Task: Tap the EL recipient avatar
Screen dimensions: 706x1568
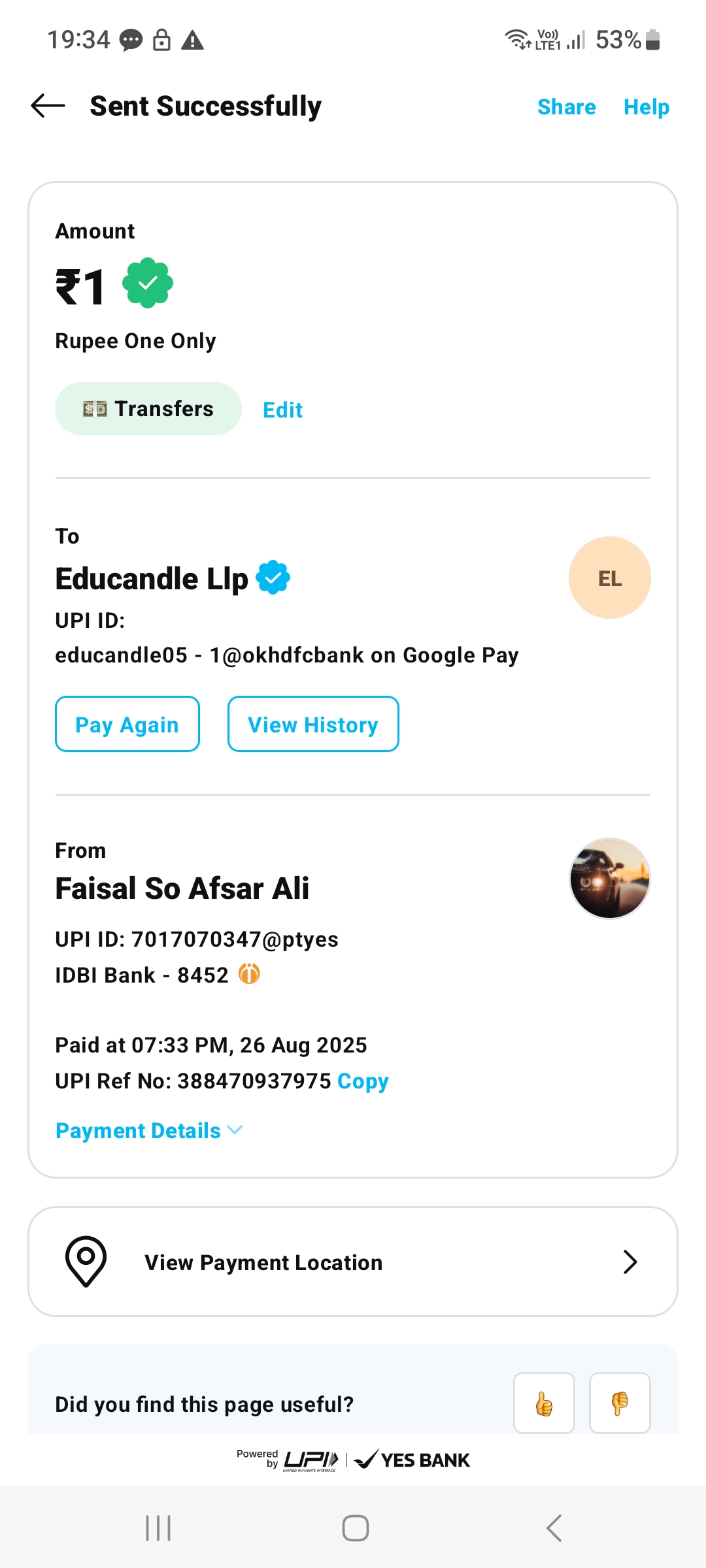Action: (x=609, y=578)
